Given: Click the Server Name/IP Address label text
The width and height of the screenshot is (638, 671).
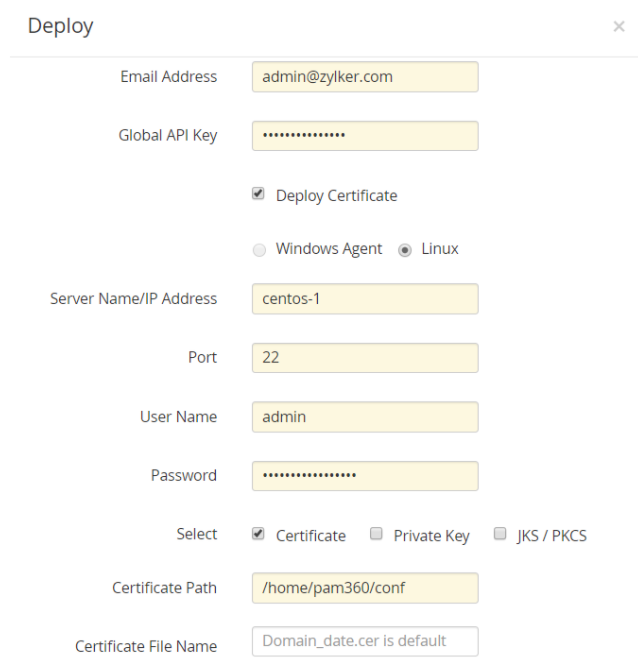Looking at the screenshot, I should pos(133,299).
